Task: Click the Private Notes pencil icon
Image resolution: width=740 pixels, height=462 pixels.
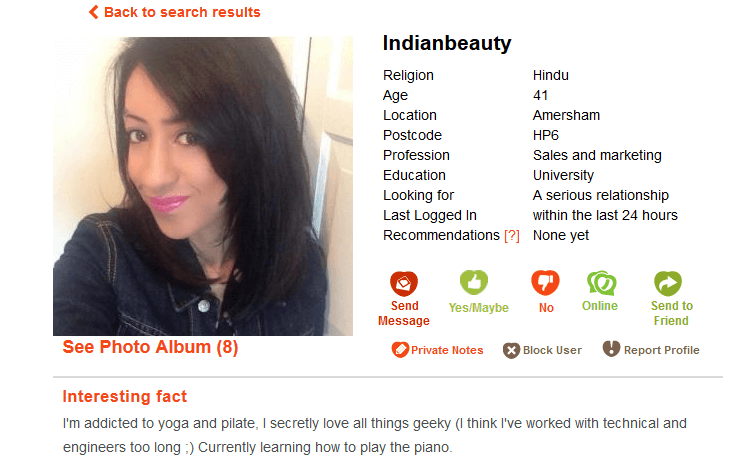Action: (x=400, y=350)
